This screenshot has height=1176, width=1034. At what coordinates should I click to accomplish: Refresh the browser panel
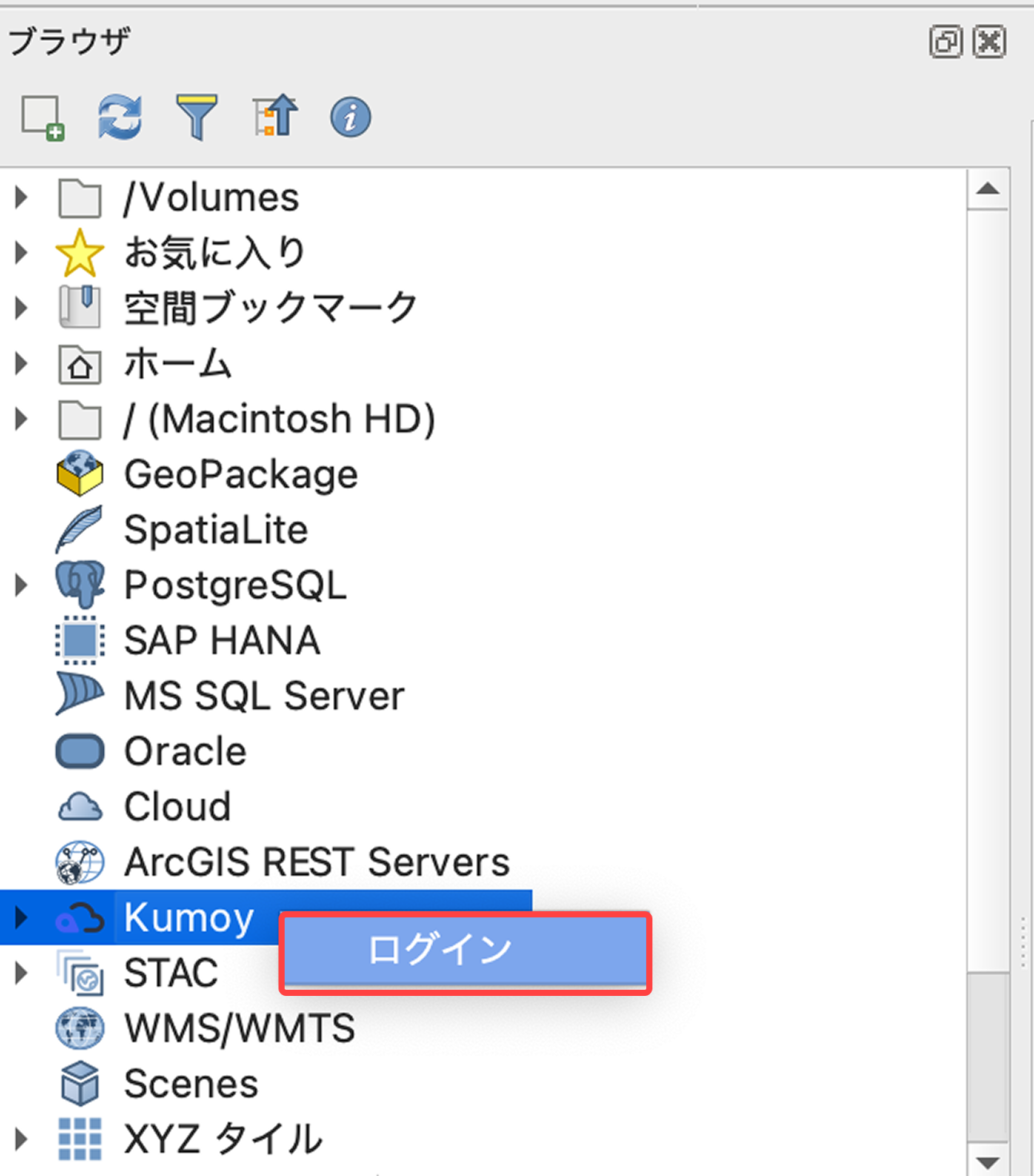[x=119, y=117]
